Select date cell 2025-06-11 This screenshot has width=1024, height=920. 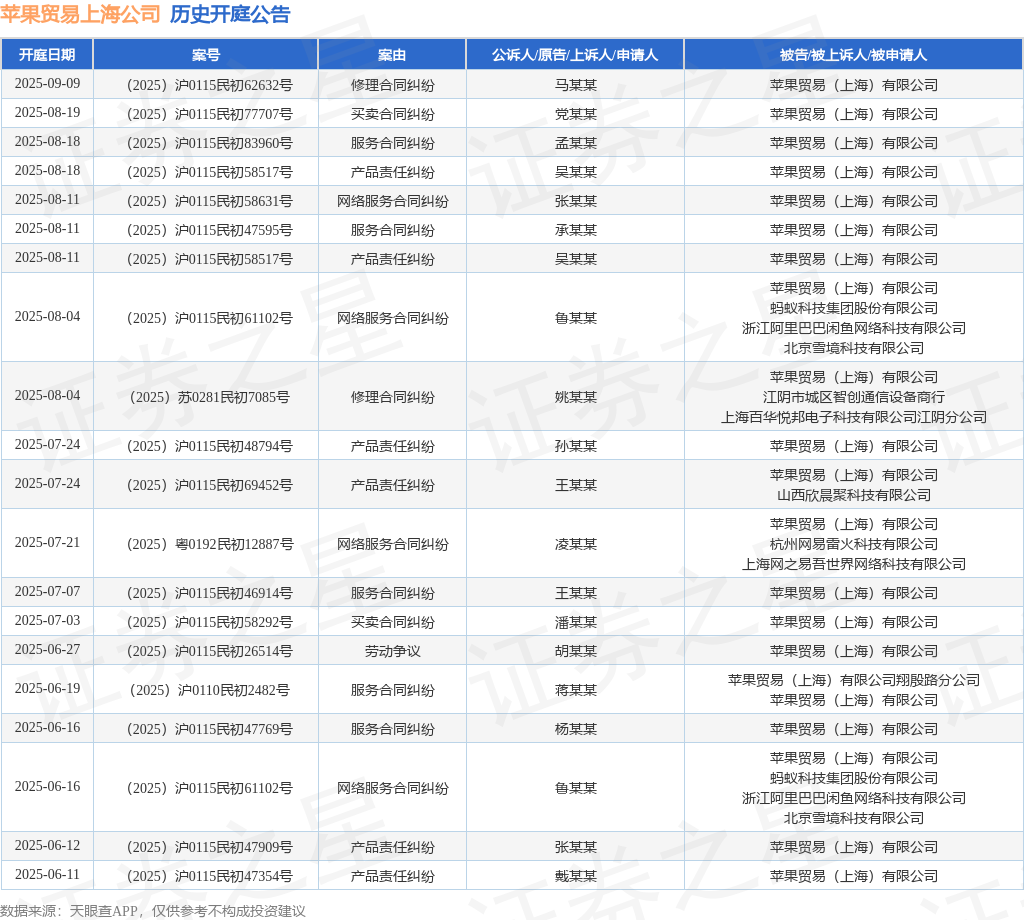pos(47,874)
